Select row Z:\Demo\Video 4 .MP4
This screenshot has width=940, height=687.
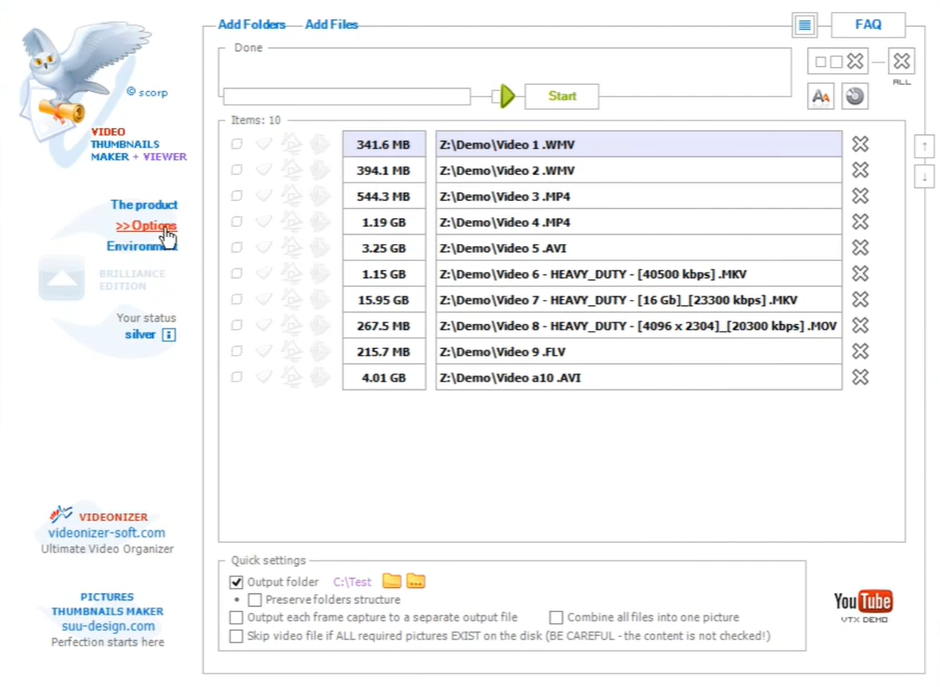(x=639, y=222)
